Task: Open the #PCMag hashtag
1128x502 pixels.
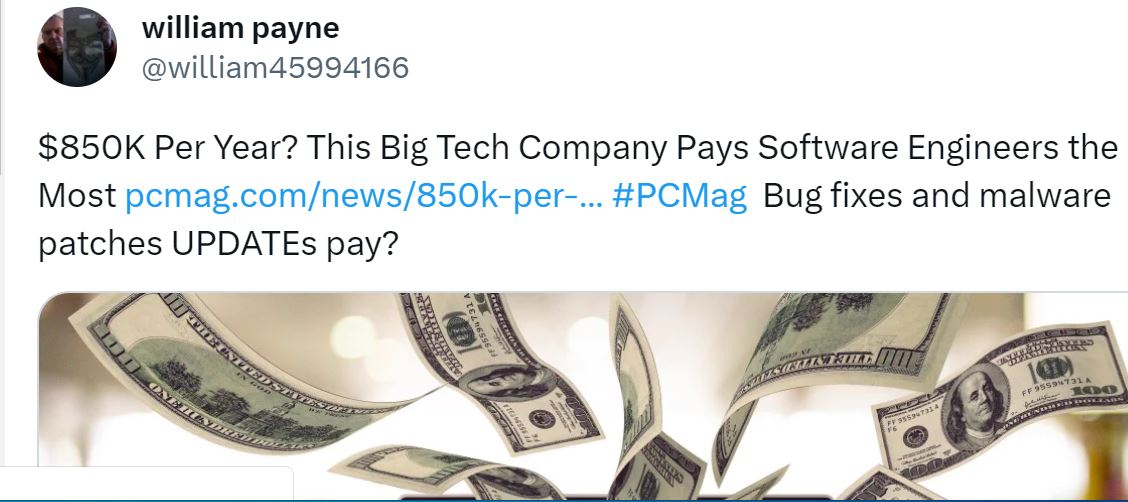Action: tap(680, 196)
